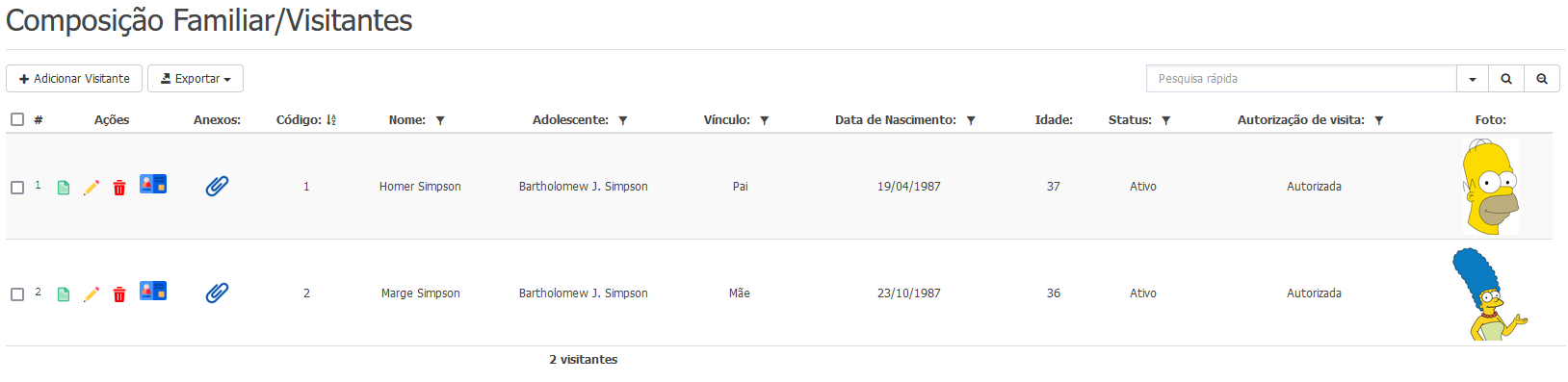Open the Autorização de visita column filter
Image resolution: width=1568 pixels, height=382 pixels.
click(1379, 120)
